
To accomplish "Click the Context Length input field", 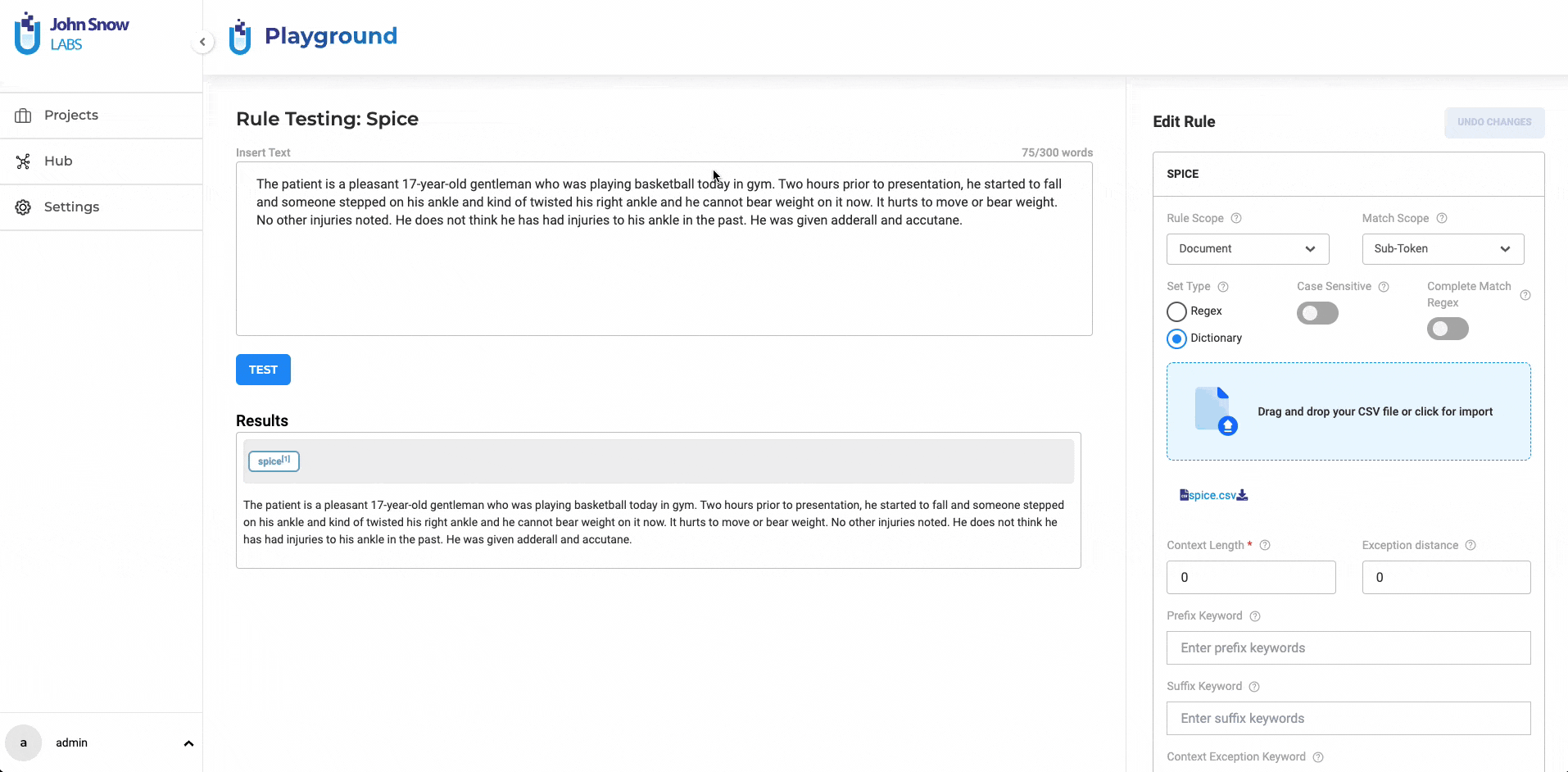I will coord(1251,578).
